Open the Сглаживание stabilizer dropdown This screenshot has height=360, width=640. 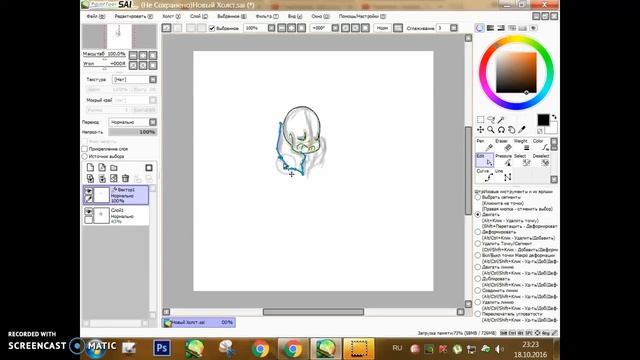click(454, 28)
